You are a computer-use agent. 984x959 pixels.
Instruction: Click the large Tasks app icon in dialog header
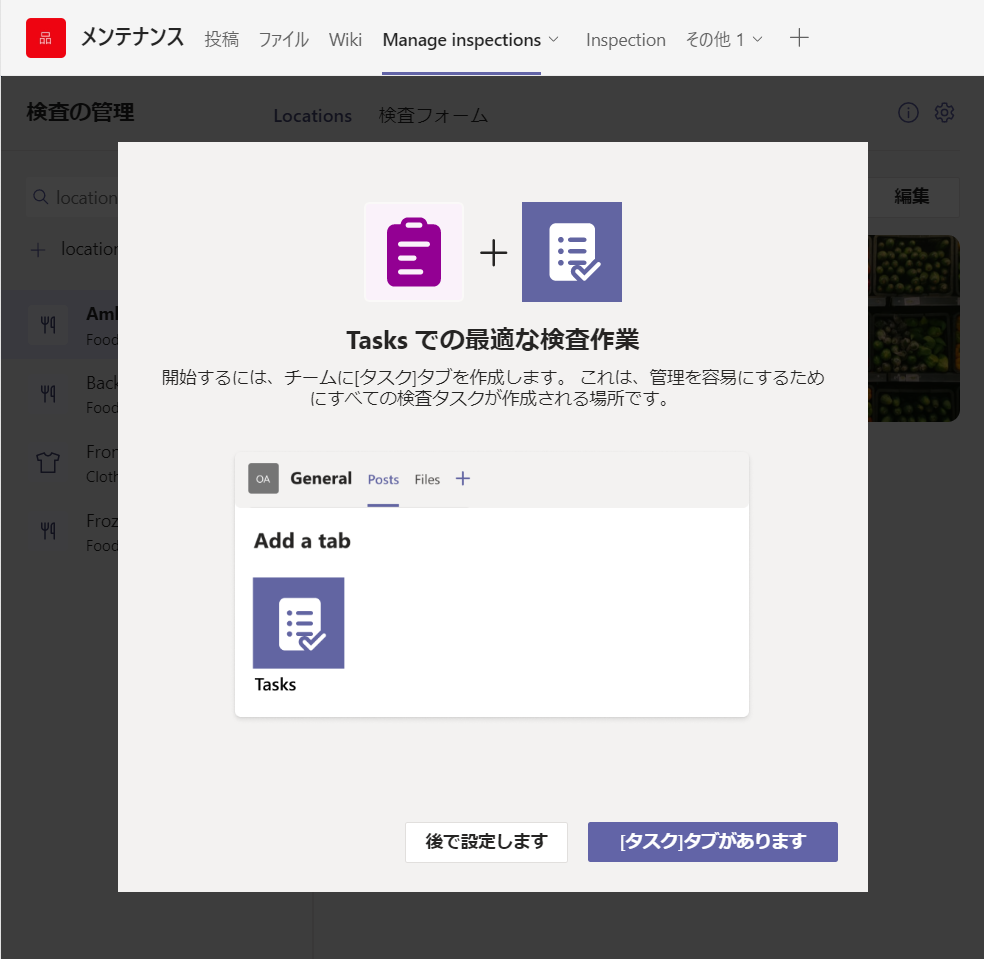pyautogui.click(x=572, y=252)
